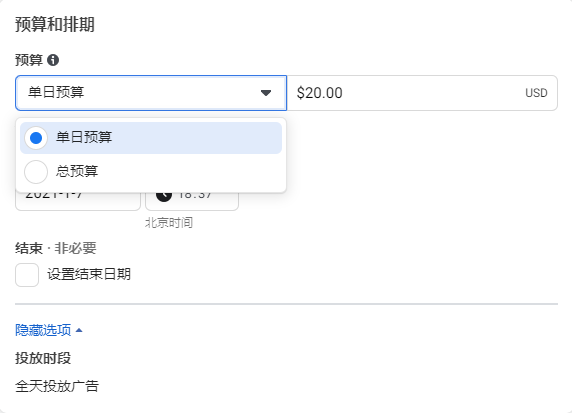Click the 北京时间 timezone label

coord(169,222)
